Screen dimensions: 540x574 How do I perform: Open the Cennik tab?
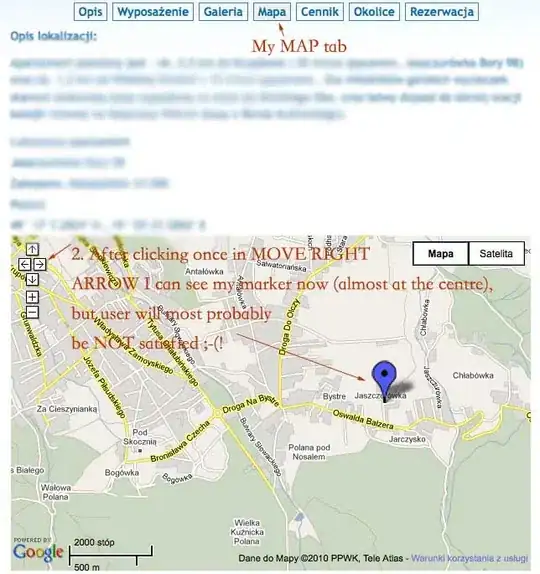click(x=320, y=12)
